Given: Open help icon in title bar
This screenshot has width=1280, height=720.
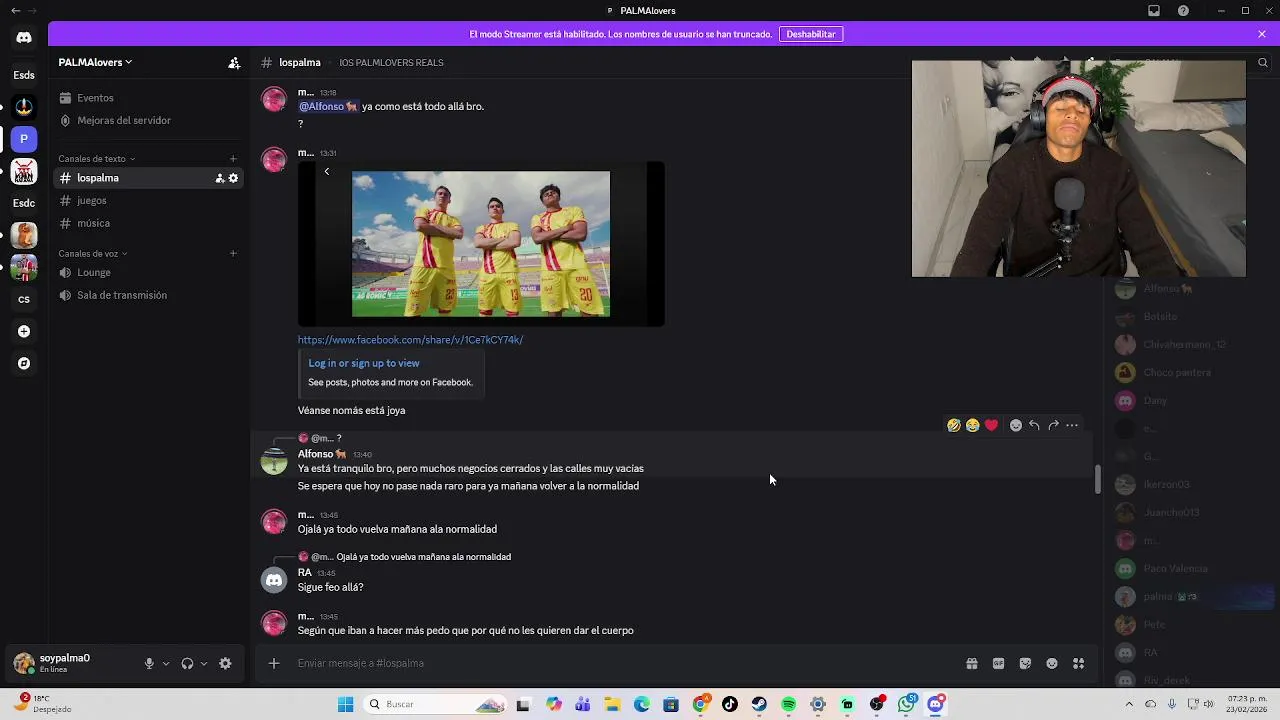Looking at the screenshot, I should [1184, 11].
